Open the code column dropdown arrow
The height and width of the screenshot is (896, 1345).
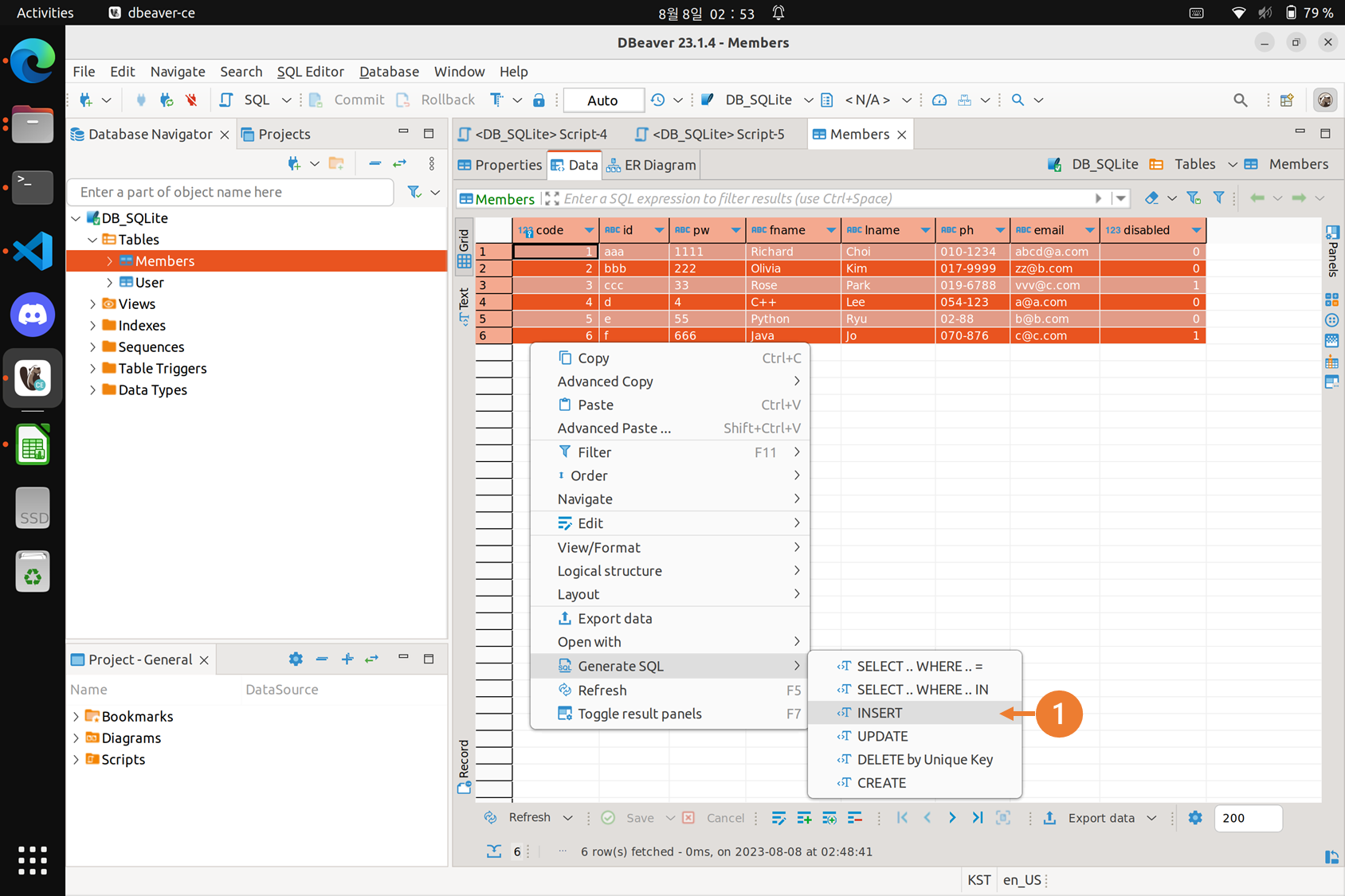point(589,230)
